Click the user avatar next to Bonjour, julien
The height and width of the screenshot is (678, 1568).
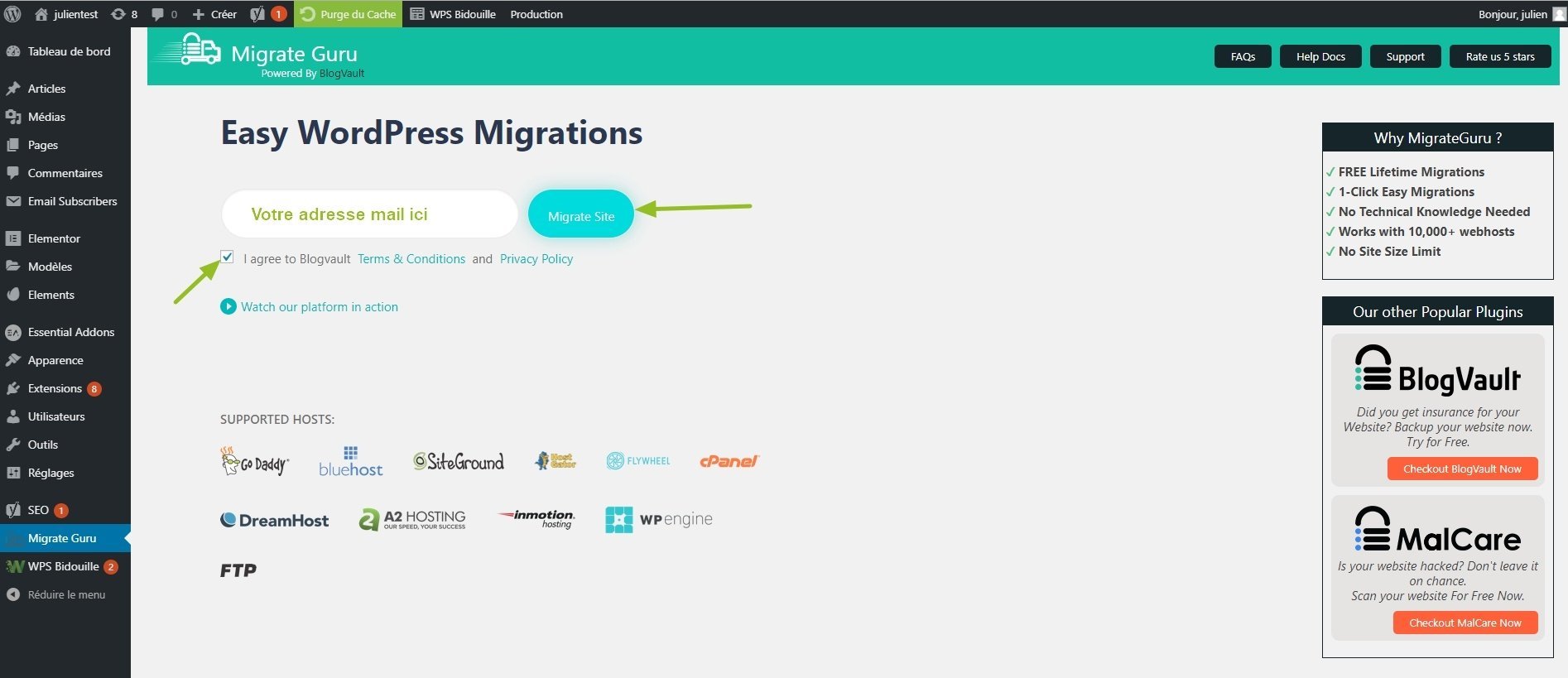[x=1559, y=14]
